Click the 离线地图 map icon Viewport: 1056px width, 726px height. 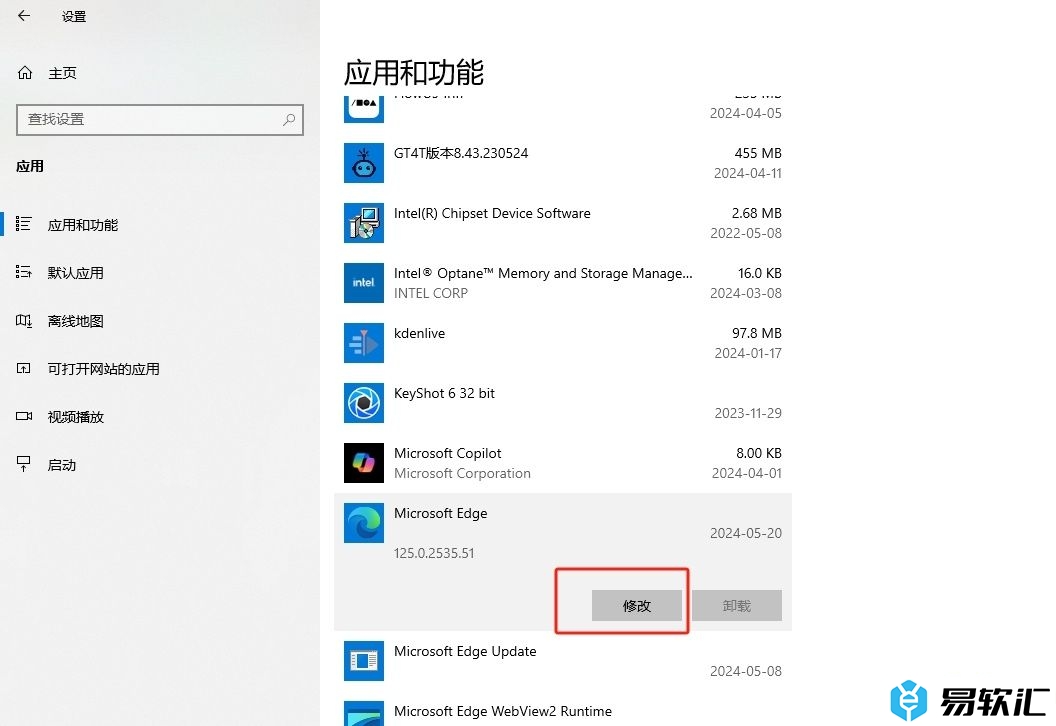point(24,321)
